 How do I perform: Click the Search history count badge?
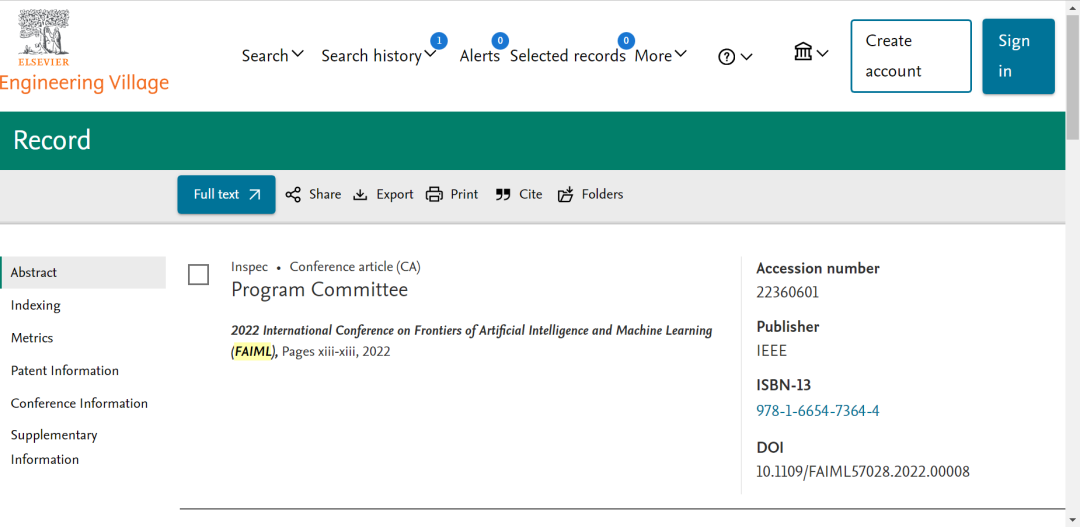pyautogui.click(x=439, y=40)
